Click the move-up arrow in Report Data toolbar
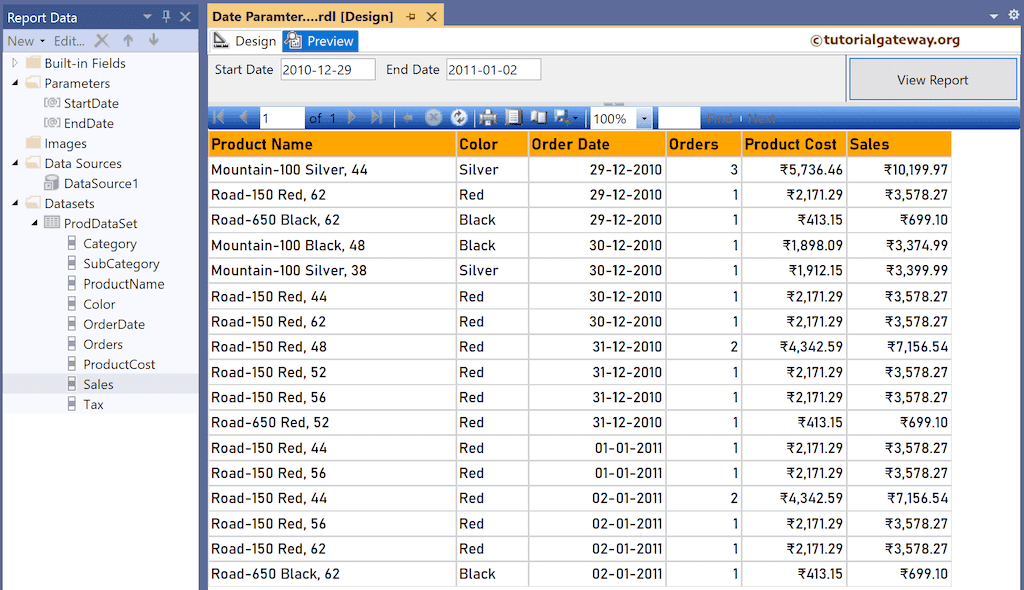The height and width of the screenshot is (590, 1024). click(x=129, y=41)
